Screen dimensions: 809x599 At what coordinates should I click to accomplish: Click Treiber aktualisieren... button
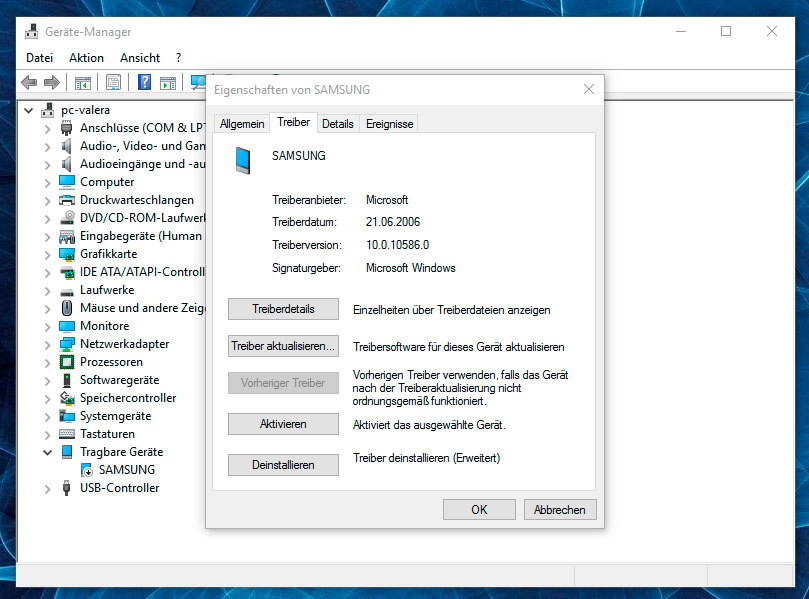[x=283, y=346]
